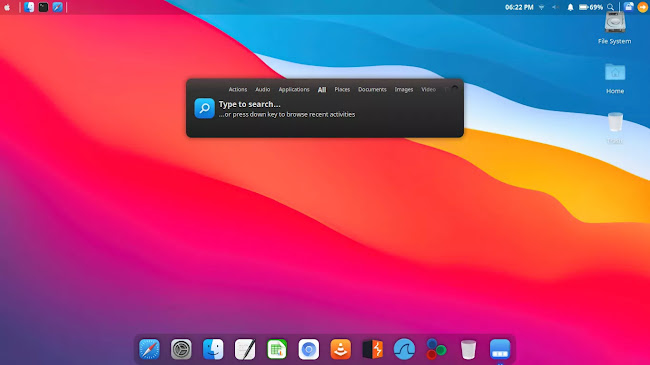Open the Wi-Fi network indicator
This screenshot has width=650, height=365.
pyautogui.click(x=541, y=7)
